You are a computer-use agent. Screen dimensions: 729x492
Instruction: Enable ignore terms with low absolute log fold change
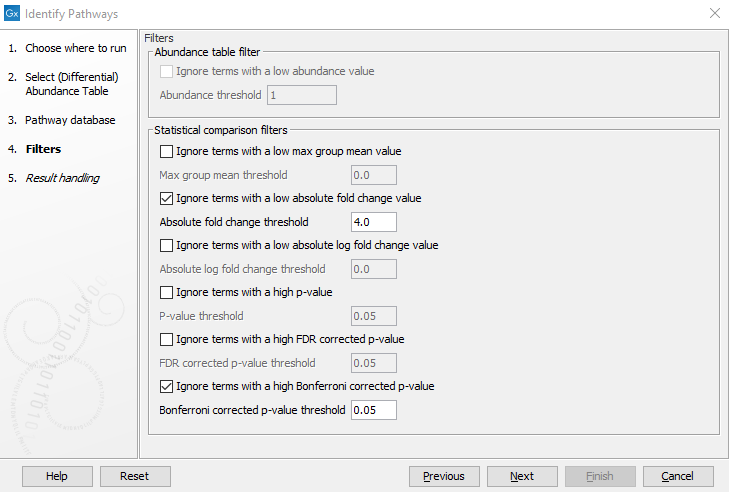pyautogui.click(x=167, y=246)
